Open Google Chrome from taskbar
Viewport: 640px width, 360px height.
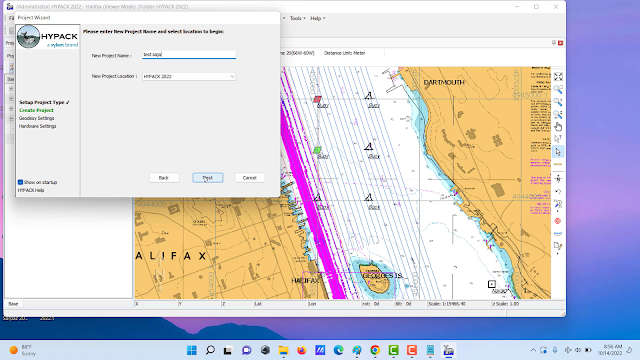(x=375, y=350)
